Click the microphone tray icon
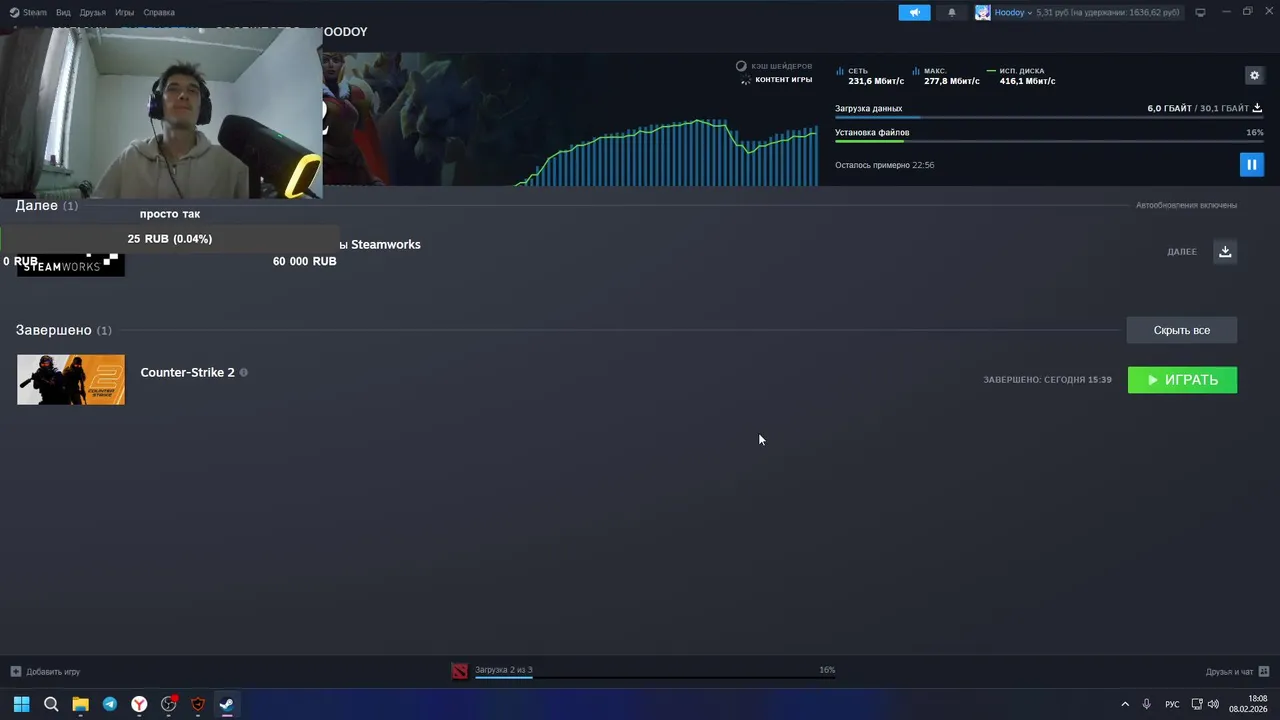This screenshot has height=720, width=1280. coord(1147,704)
